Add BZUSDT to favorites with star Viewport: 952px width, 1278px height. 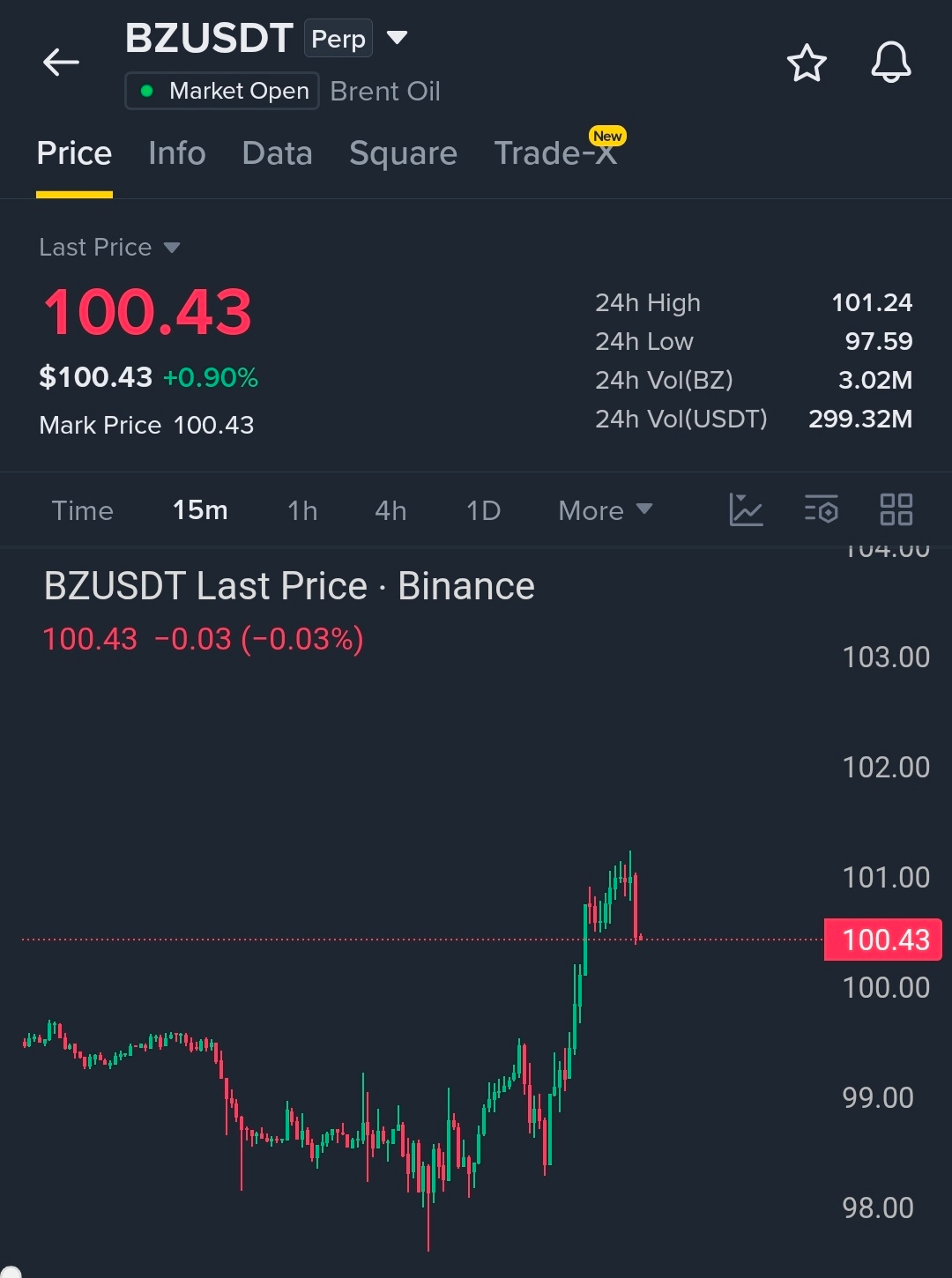tap(807, 63)
